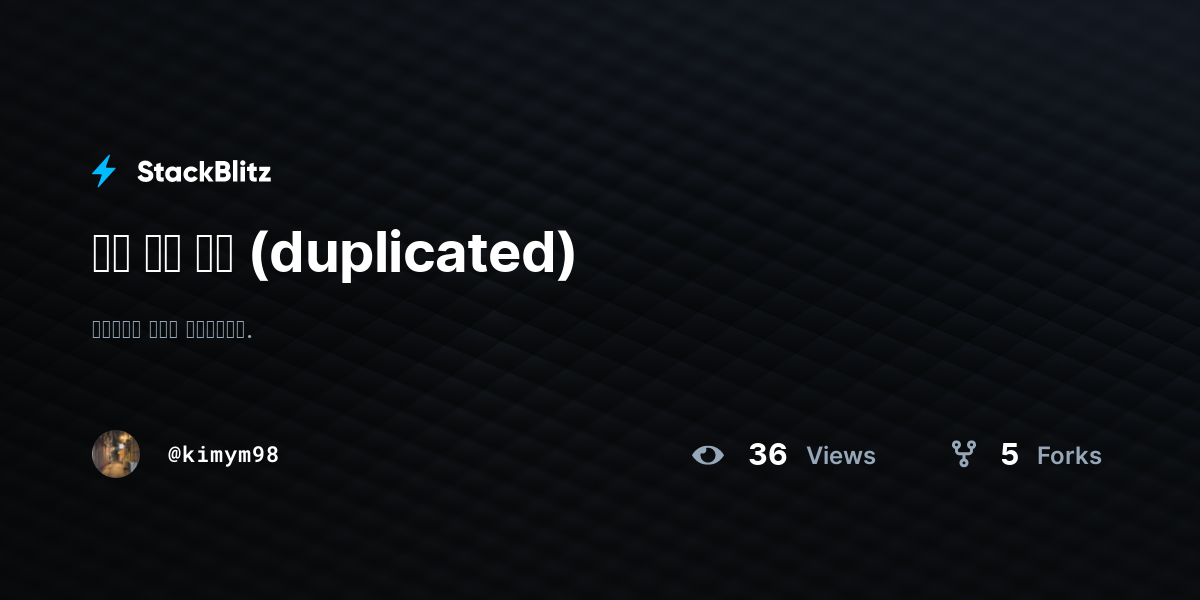Click the middle word of the description line
The height and width of the screenshot is (600, 1200).
coord(164,330)
